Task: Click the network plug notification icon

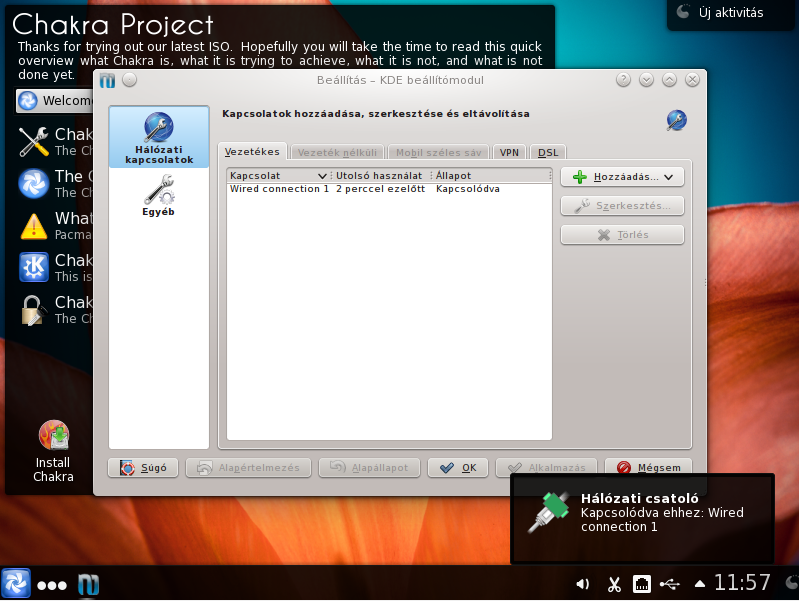Action: [549, 512]
